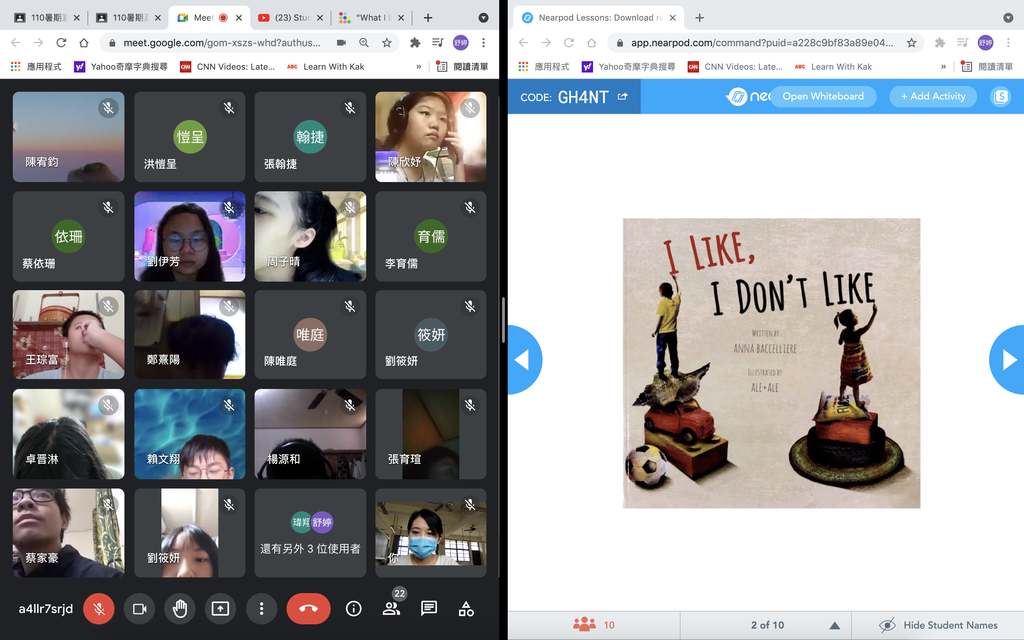
Task: Select participant tile 洪愷呈
Action: [x=189, y=136]
